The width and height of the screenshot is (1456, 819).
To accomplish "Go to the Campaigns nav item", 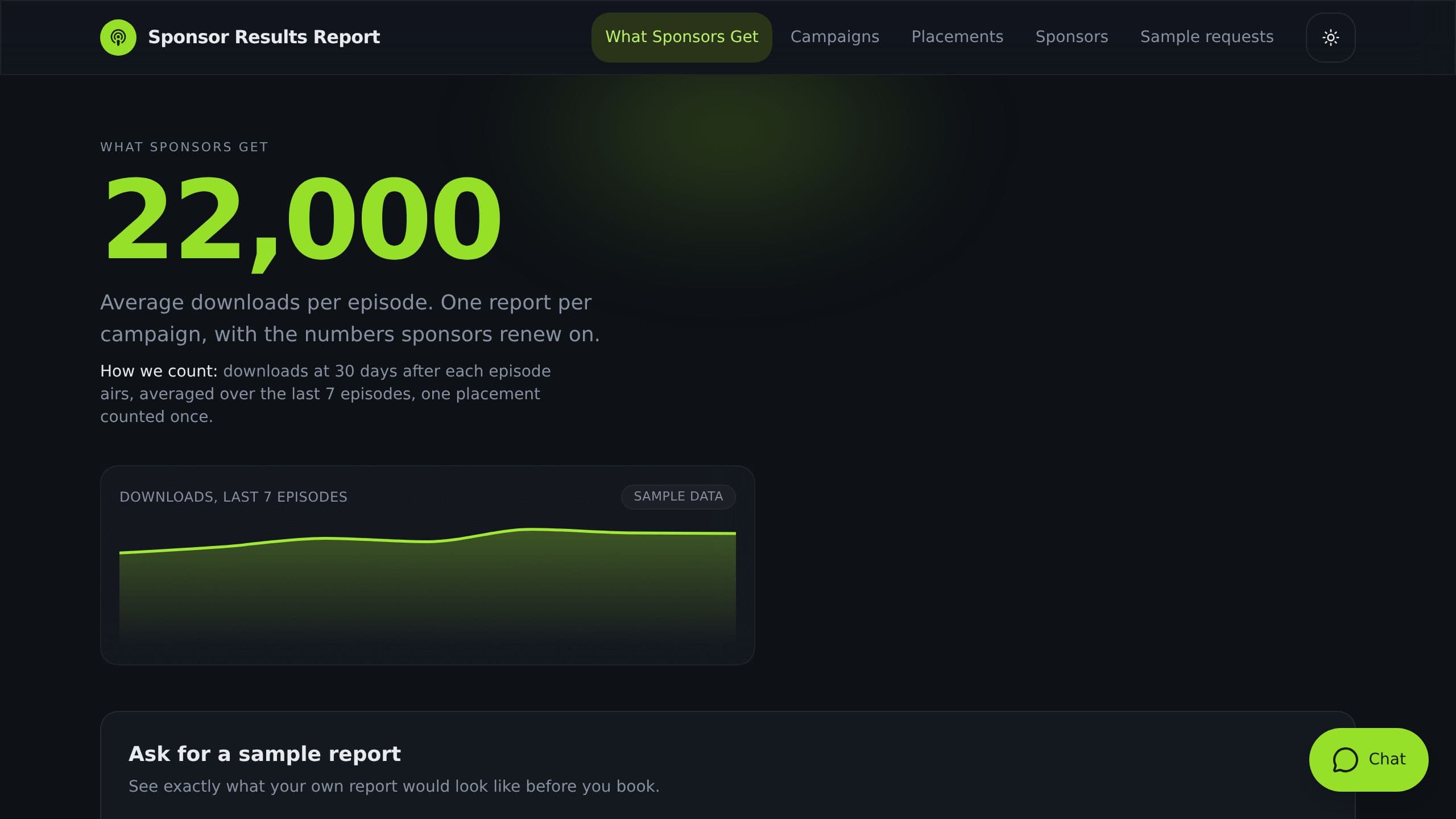I will 834,38.
